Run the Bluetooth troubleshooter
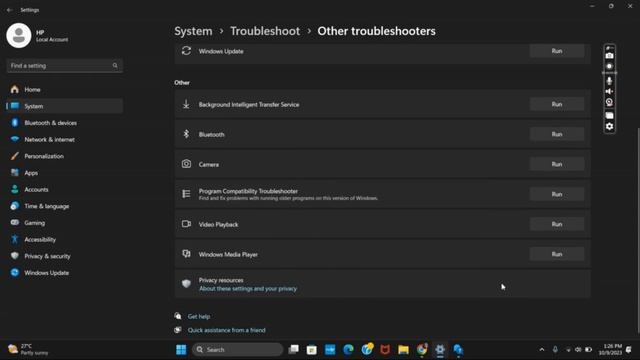This screenshot has width=640, height=360. point(557,134)
